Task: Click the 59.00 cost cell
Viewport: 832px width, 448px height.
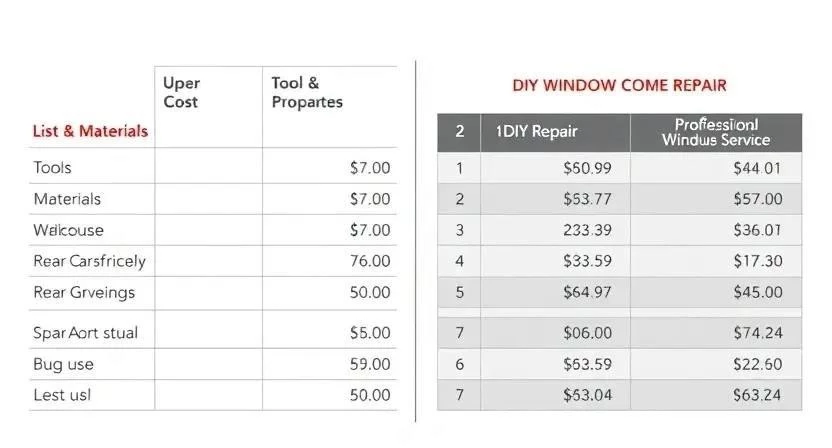Action: pos(370,364)
